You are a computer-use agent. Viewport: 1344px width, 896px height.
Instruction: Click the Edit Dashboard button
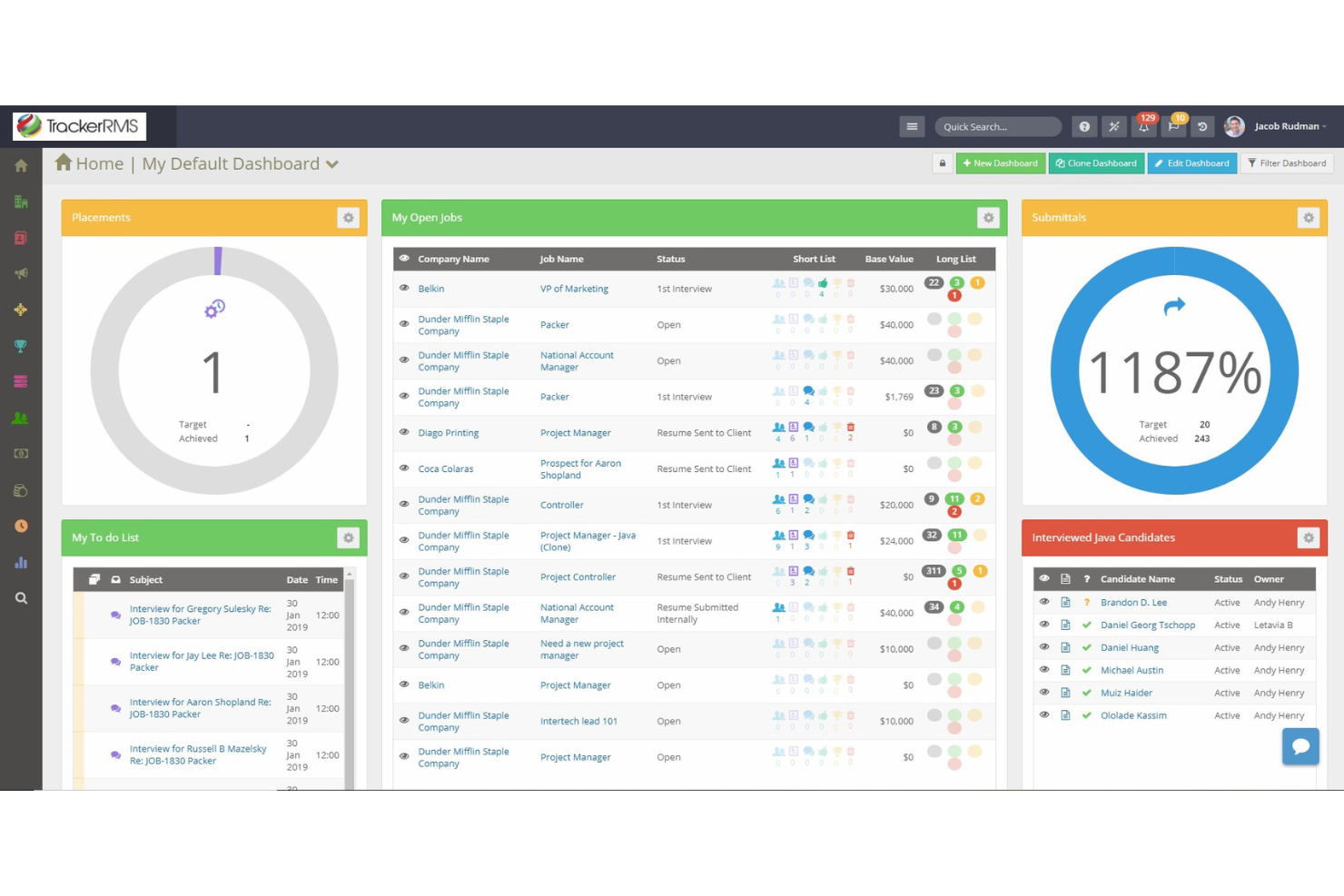point(1192,163)
